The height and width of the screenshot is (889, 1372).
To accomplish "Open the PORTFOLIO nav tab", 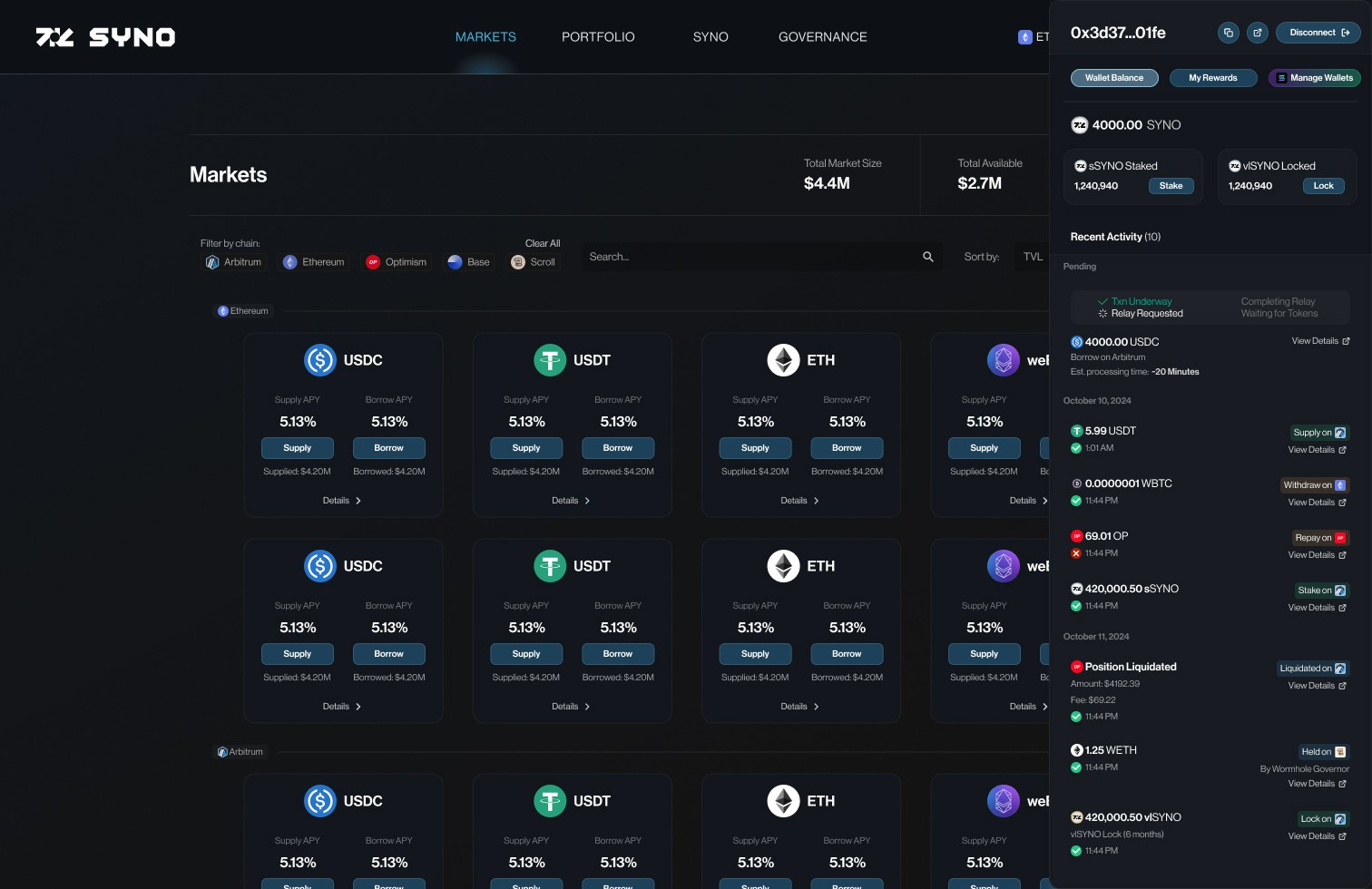I will coord(598,37).
